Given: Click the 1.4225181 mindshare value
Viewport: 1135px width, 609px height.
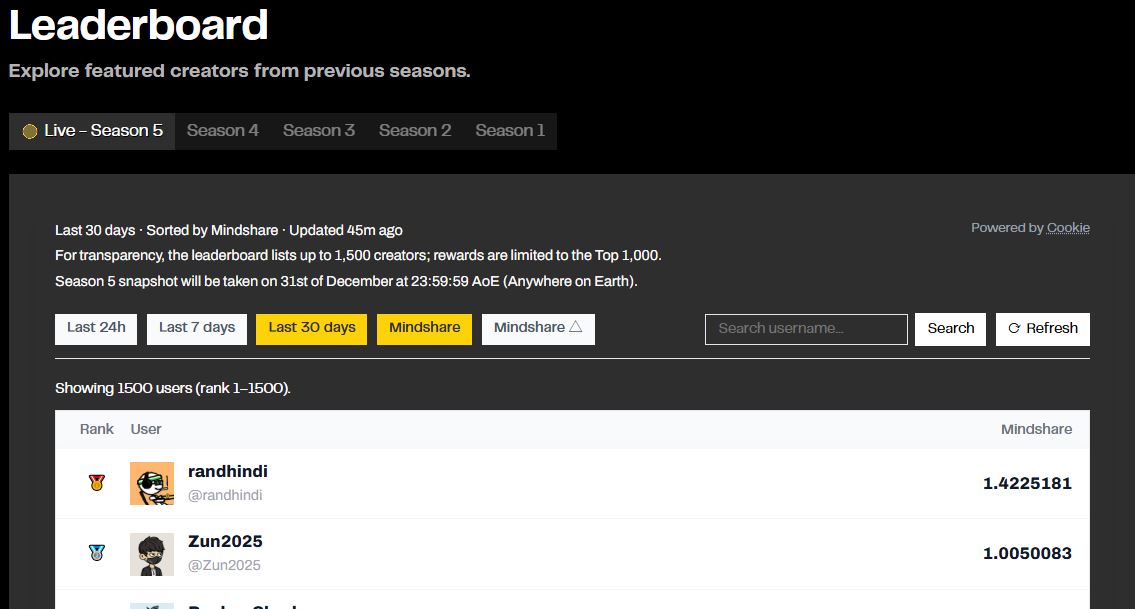Looking at the screenshot, I should (1027, 484).
